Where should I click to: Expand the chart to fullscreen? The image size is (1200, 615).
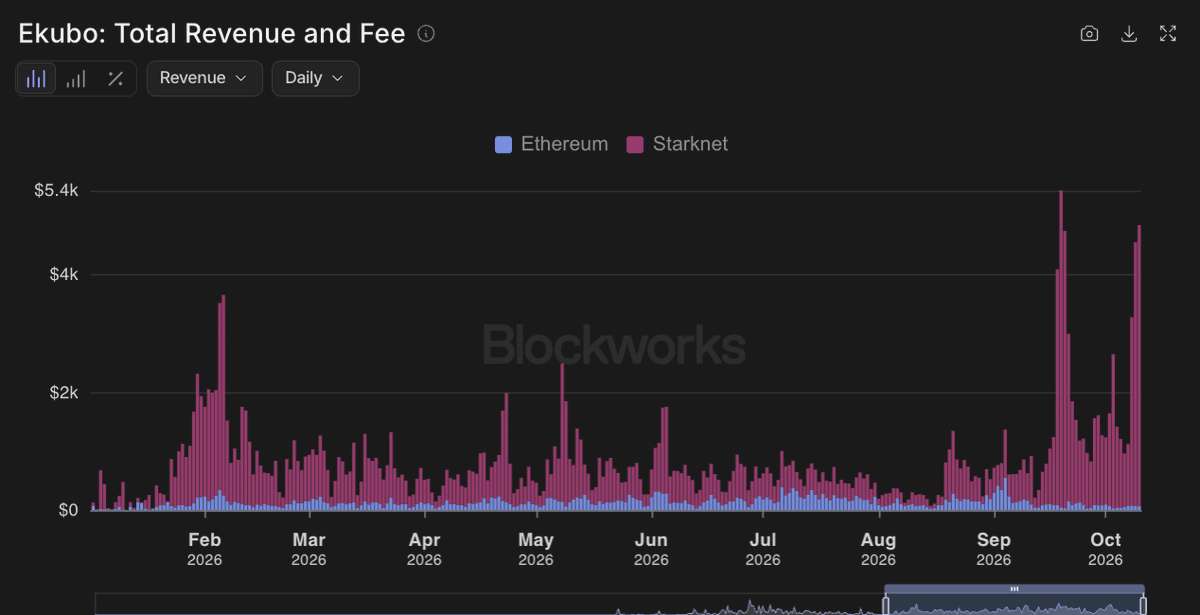coord(1168,34)
